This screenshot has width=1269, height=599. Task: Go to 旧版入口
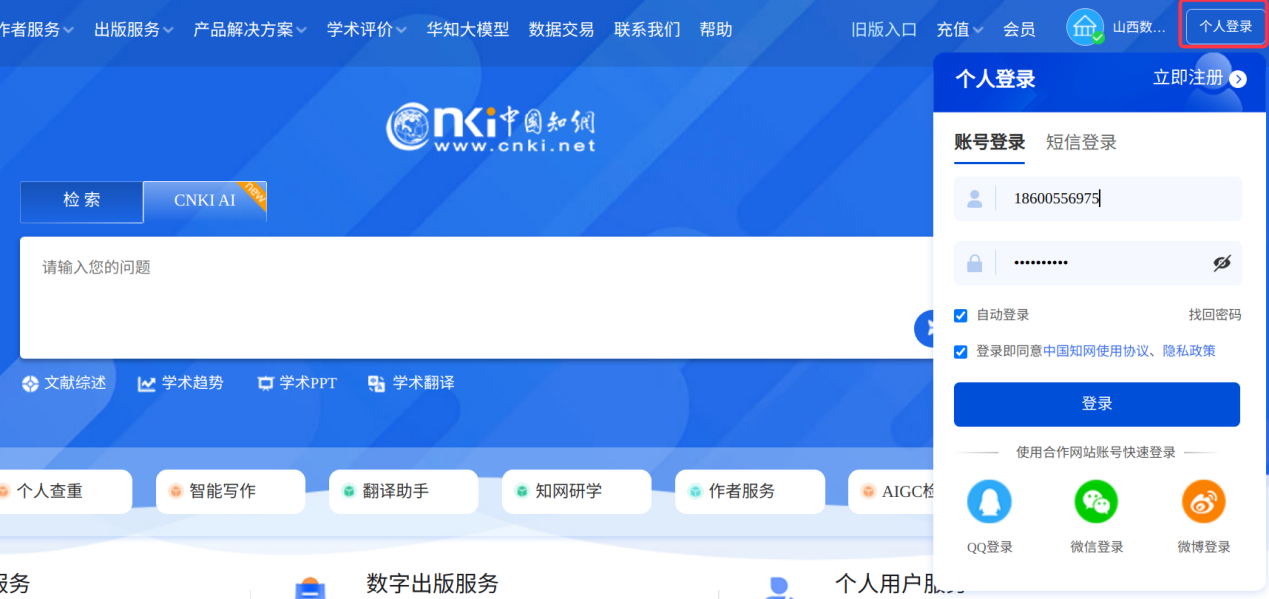(x=884, y=30)
